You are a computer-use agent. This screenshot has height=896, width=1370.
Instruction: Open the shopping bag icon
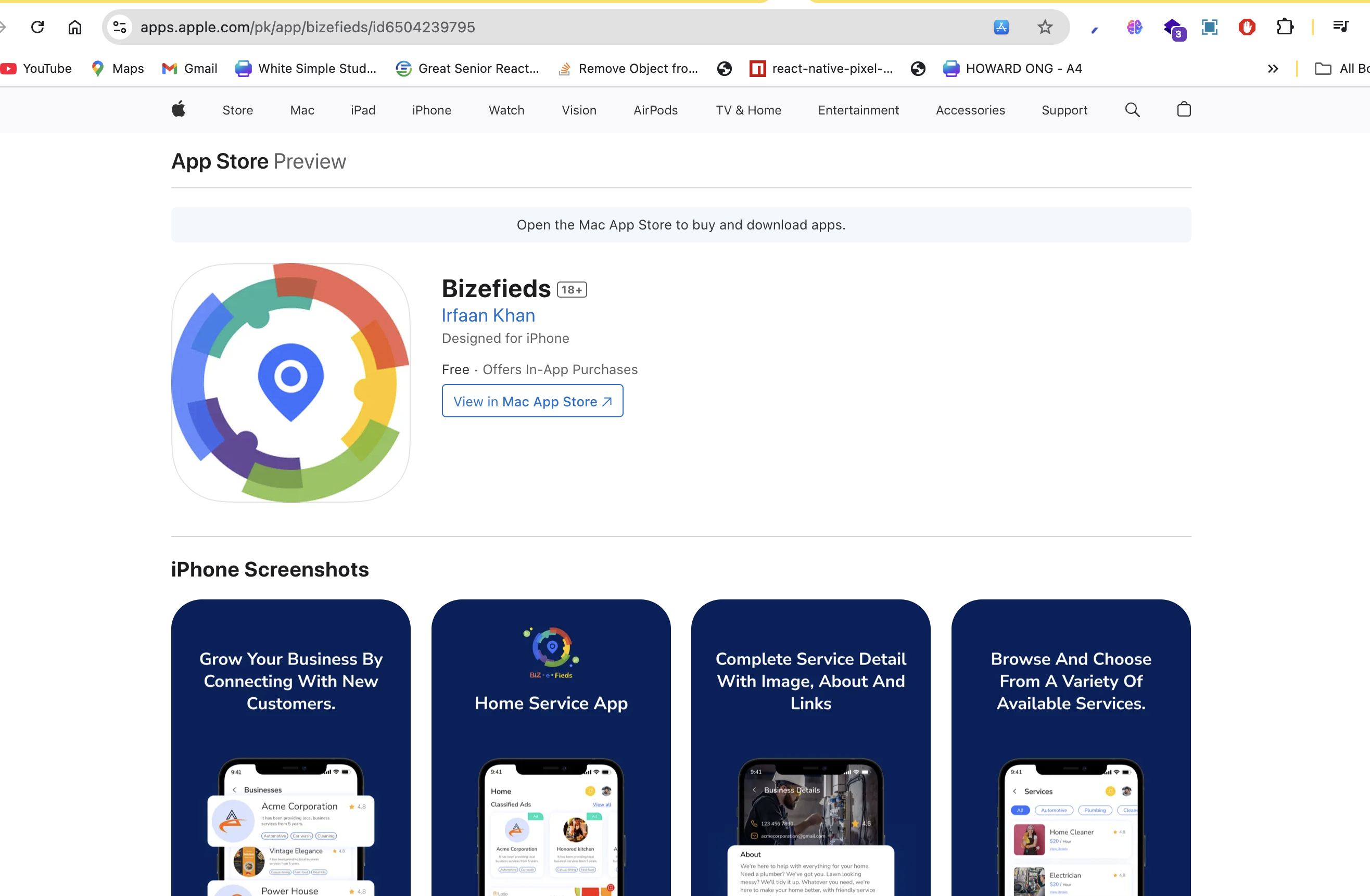[x=1184, y=109]
